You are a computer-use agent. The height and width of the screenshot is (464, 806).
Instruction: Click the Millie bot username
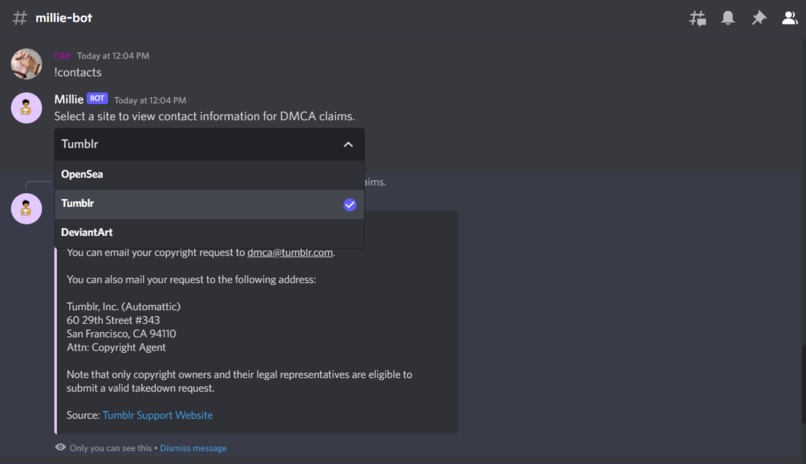[69, 99]
